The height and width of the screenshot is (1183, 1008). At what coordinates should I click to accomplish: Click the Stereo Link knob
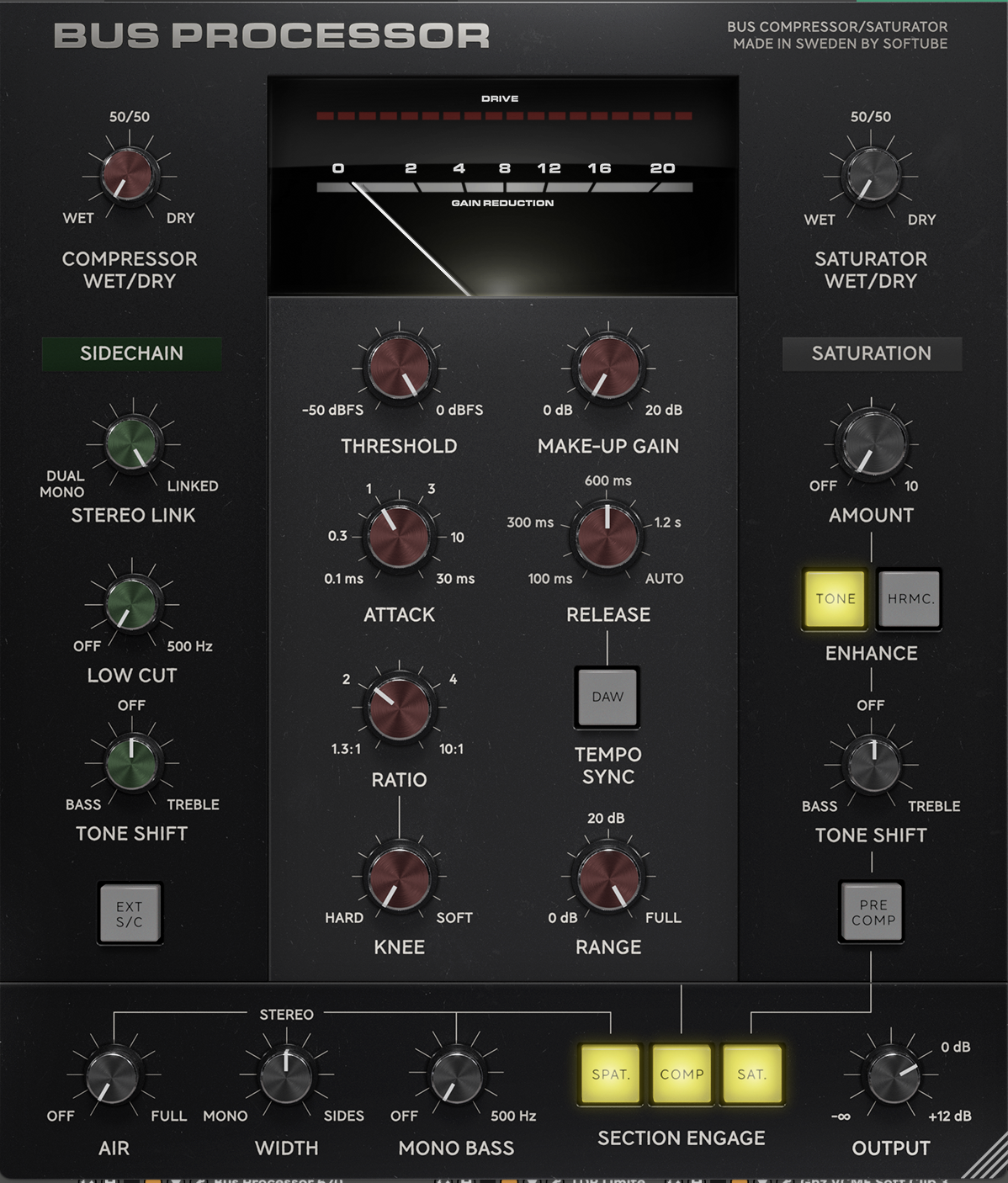133,443
